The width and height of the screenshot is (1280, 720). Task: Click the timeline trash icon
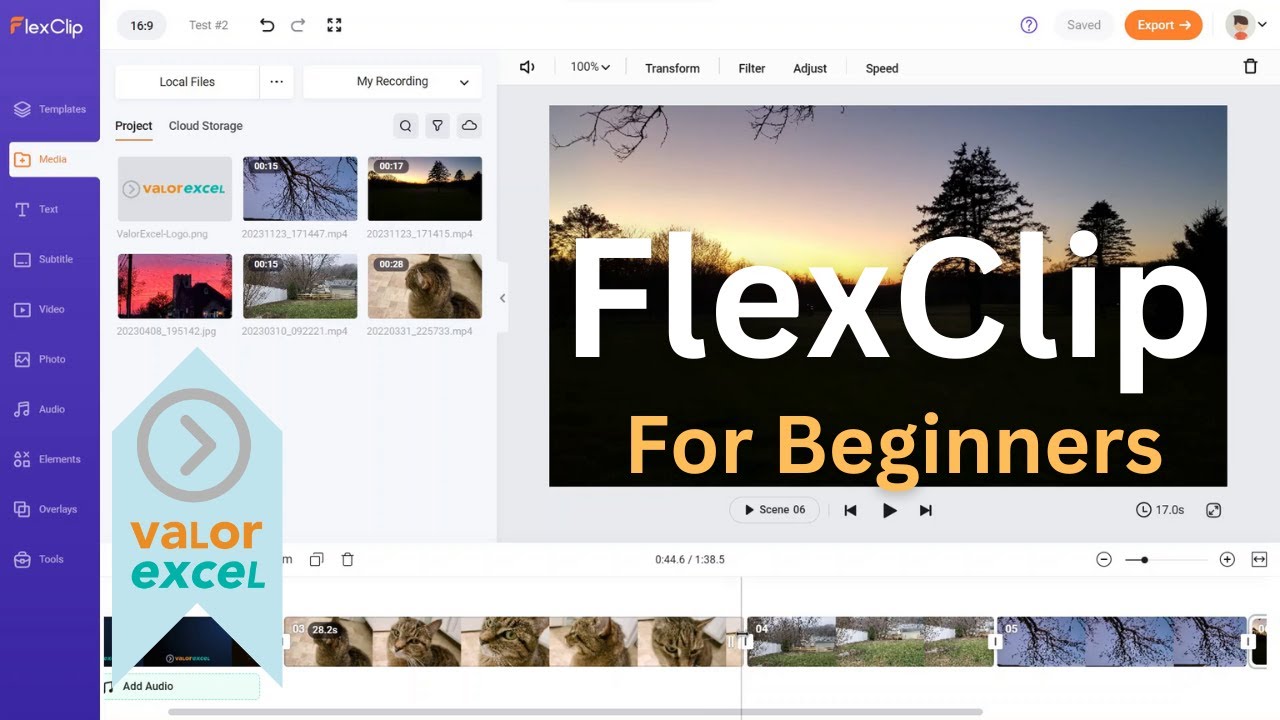[x=348, y=560]
